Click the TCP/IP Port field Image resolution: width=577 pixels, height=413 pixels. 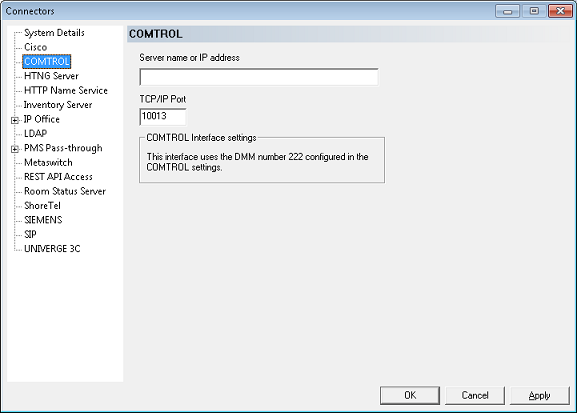(x=163, y=117)
